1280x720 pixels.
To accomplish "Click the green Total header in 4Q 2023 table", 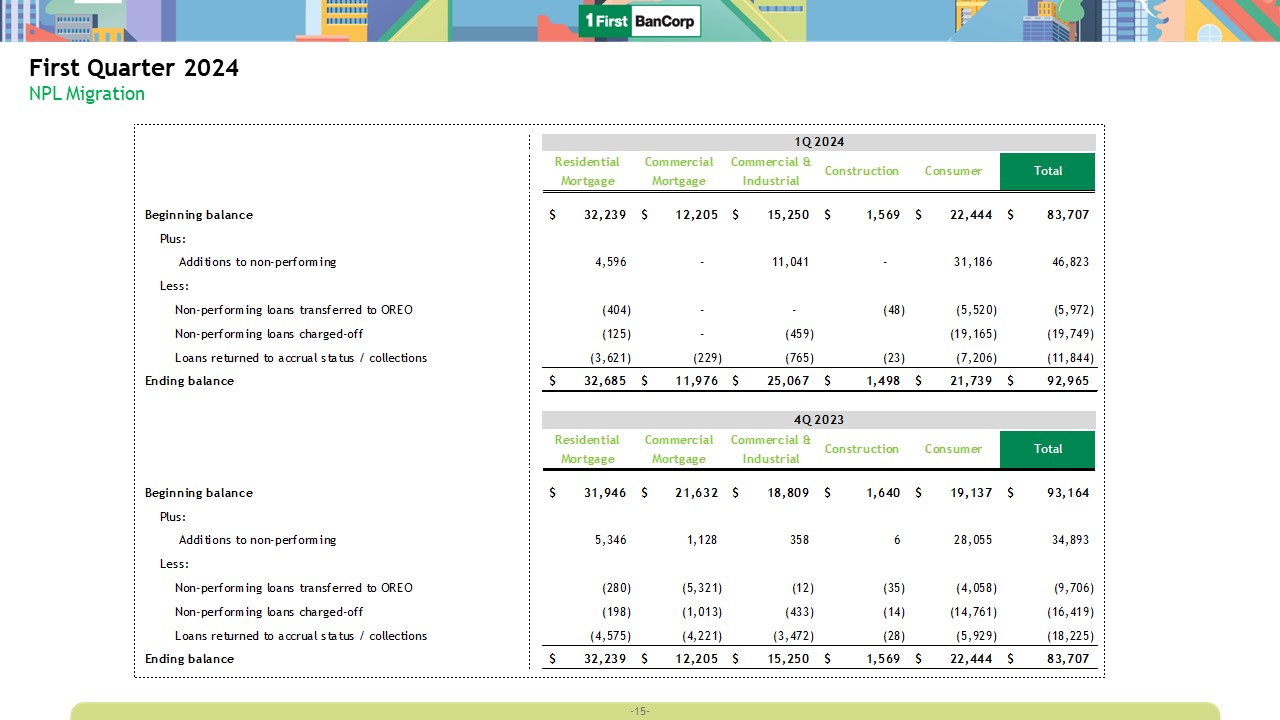I will click(1047, 449).
